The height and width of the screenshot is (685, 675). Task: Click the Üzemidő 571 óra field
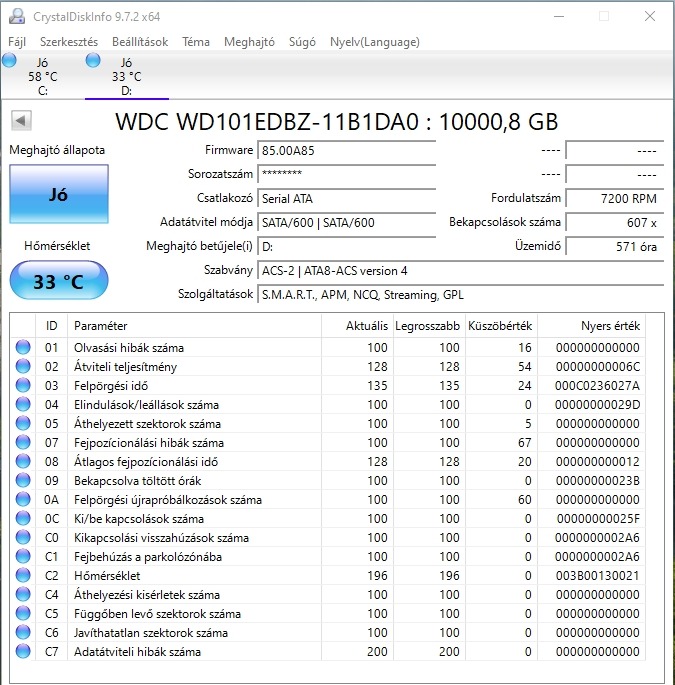tap(615, 246)
